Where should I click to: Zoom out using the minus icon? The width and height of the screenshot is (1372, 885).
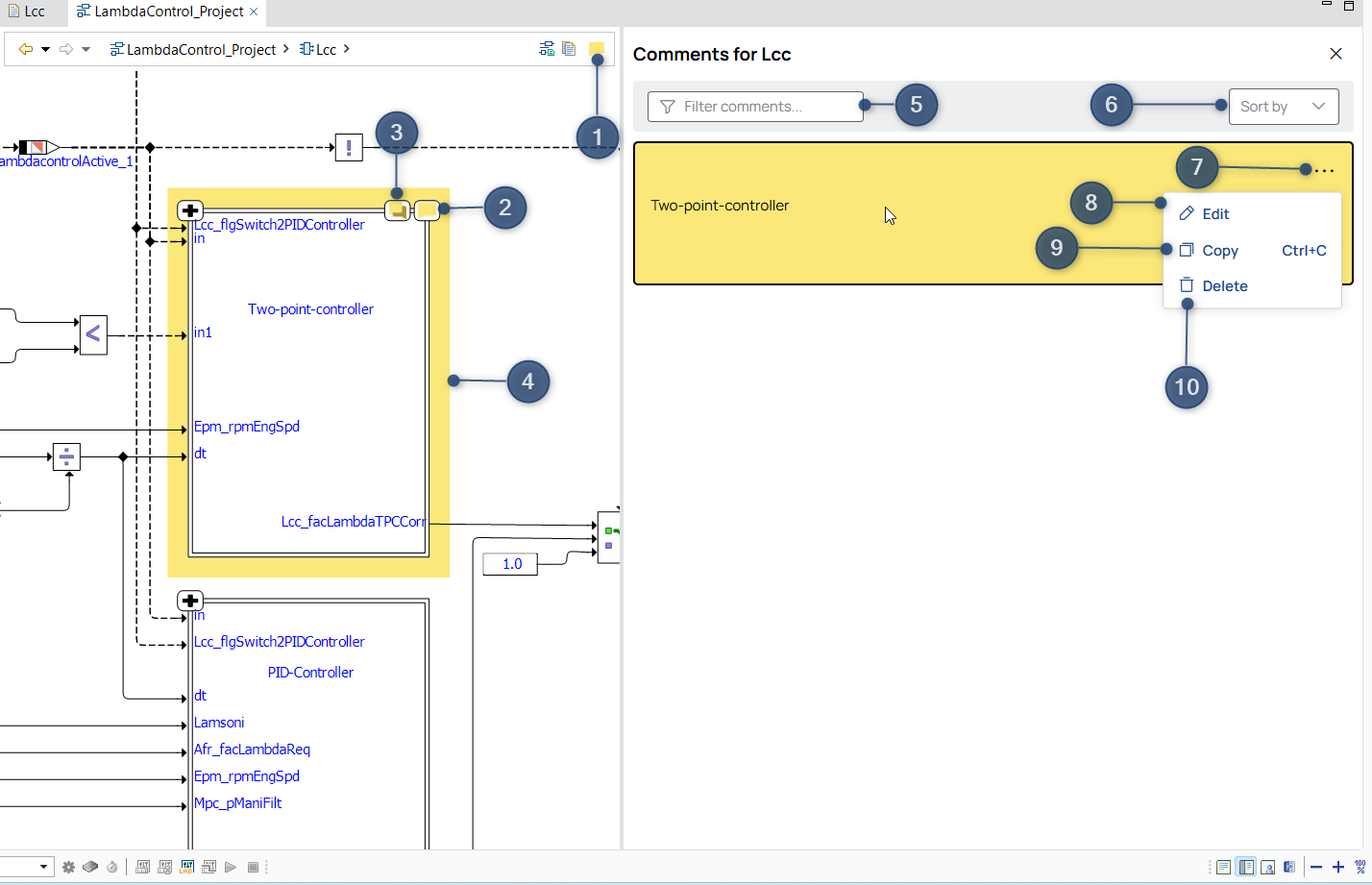point(1316,867)
